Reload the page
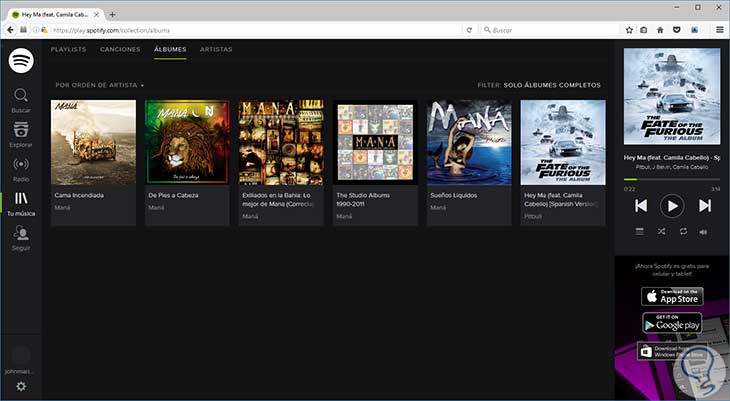This screenshot has height=401, width=730. pyautogui.click(x=469, y=30)
